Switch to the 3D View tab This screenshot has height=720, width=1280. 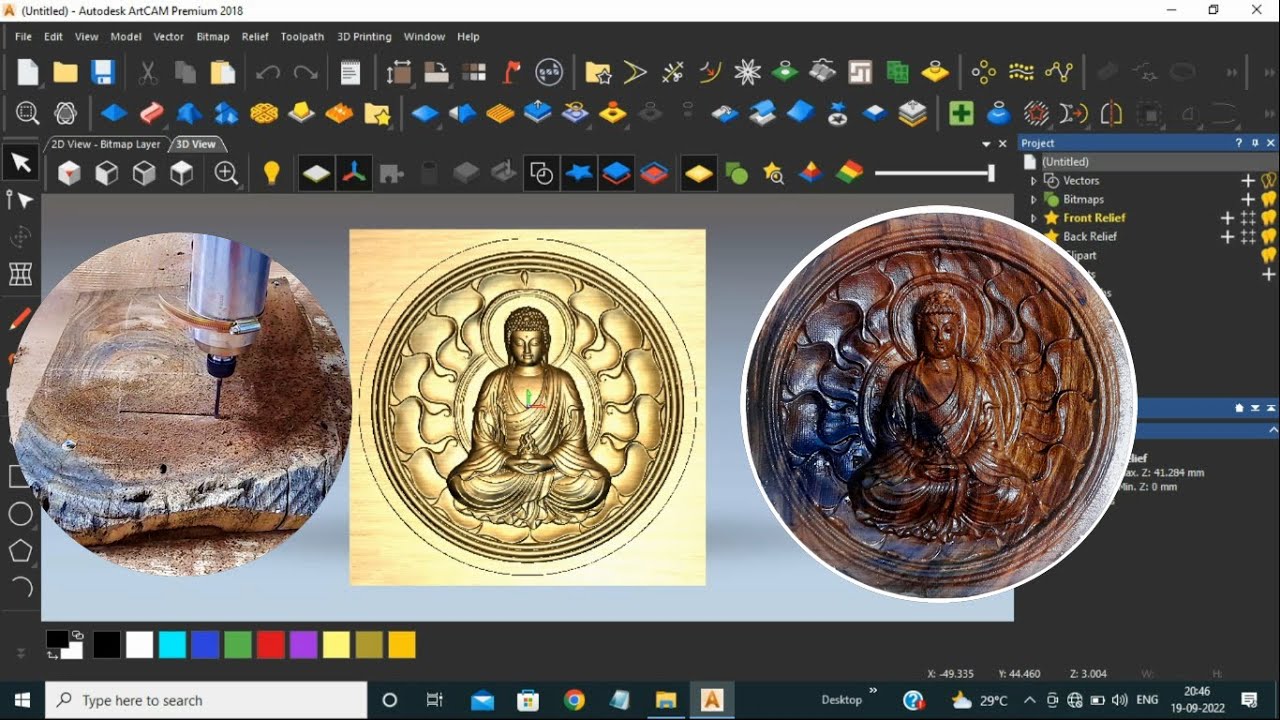click(x=196, y=144)
